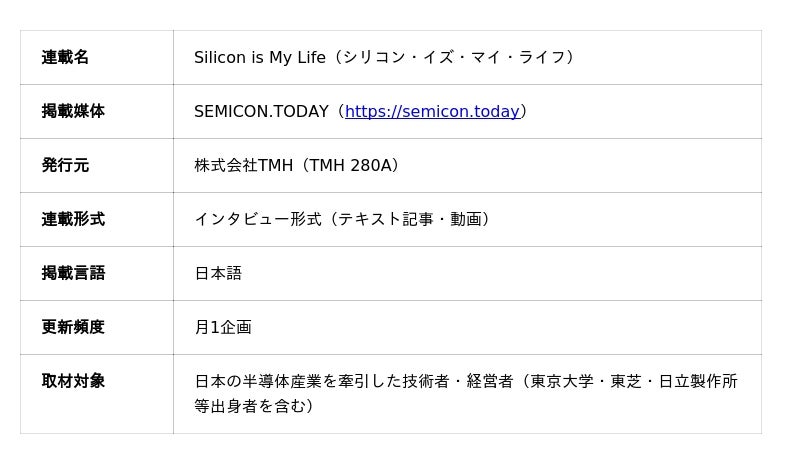
Task: Click the 掲載媒体 row label
Action: click(x=73, y=112)
